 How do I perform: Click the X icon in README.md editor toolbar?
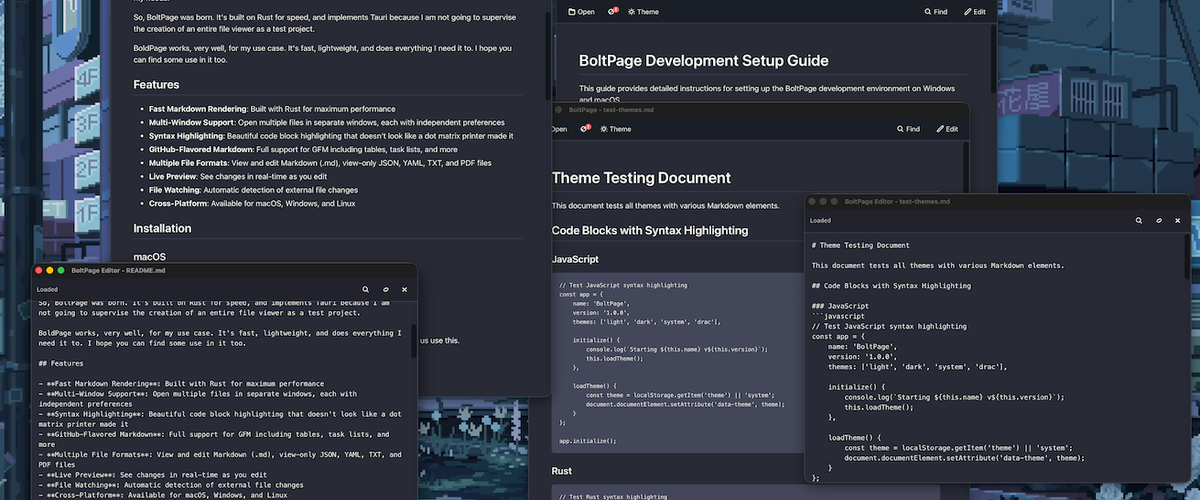click(404, 289)
